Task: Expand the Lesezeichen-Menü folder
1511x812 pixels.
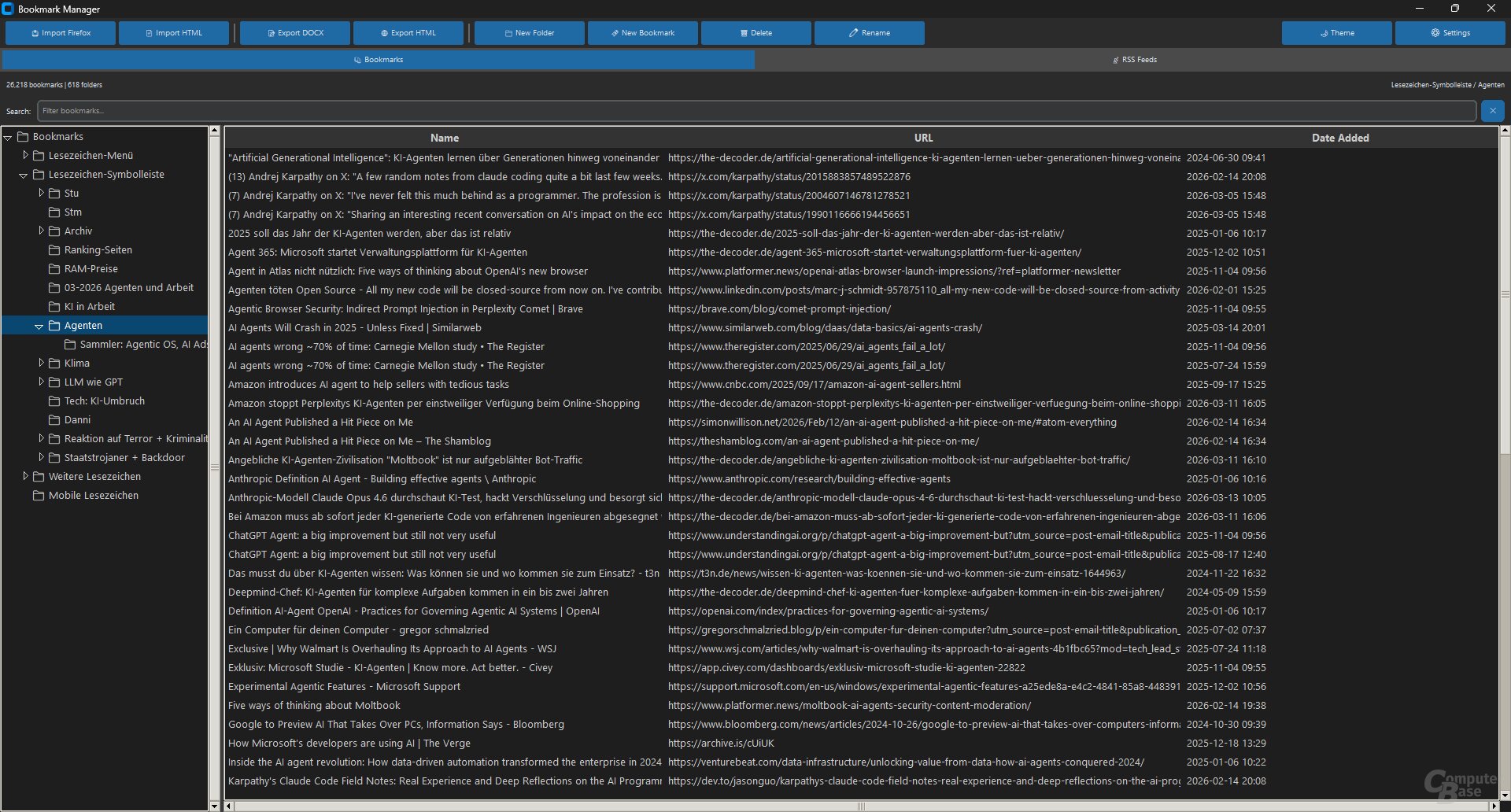Action: coord(25,156)
